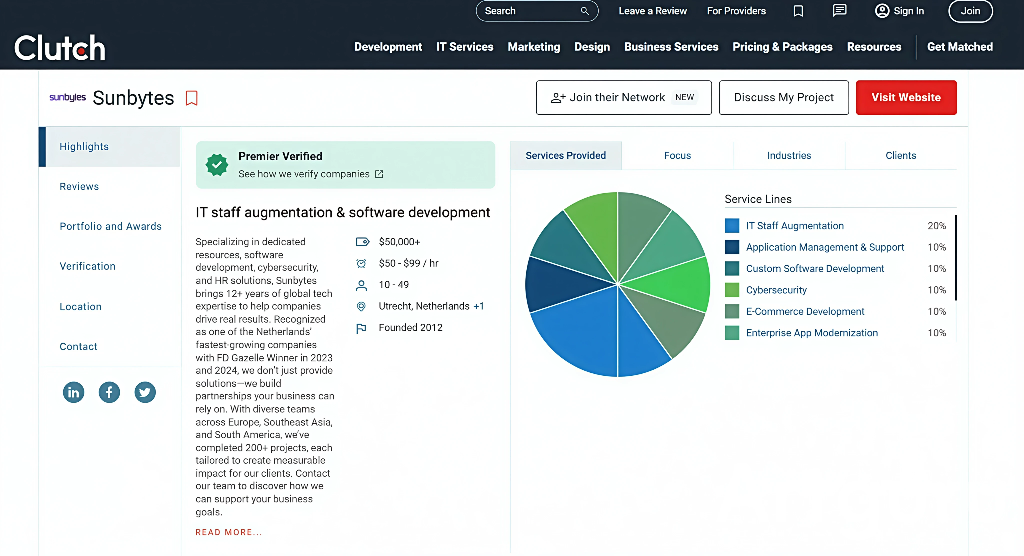The height and width of the screenshot is (556, 1024).
Task: Open saved bookmarks icon in top bar
Action: [x=798, y=11]
